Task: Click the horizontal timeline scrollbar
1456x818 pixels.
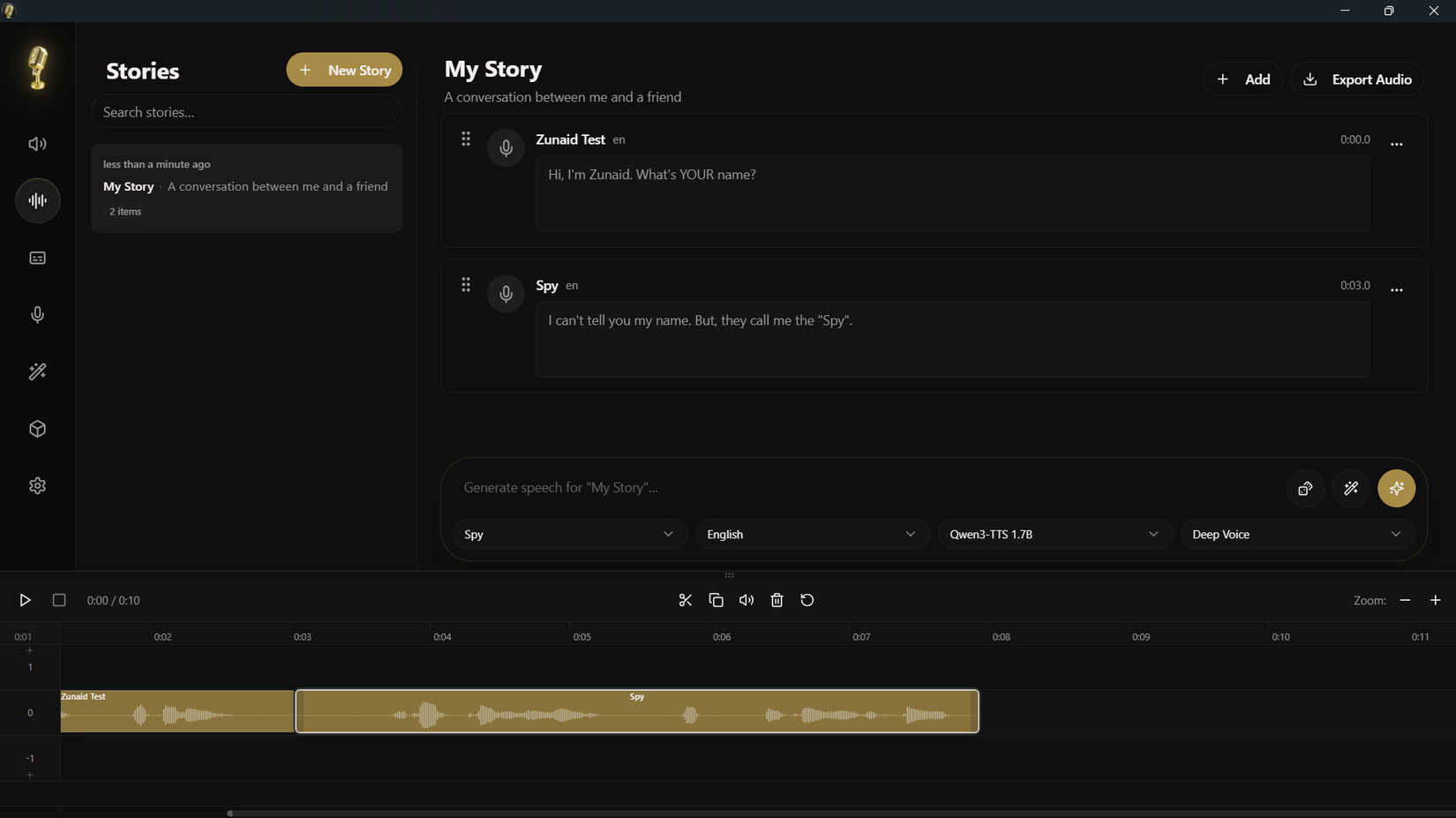Action: pos(841,813)
